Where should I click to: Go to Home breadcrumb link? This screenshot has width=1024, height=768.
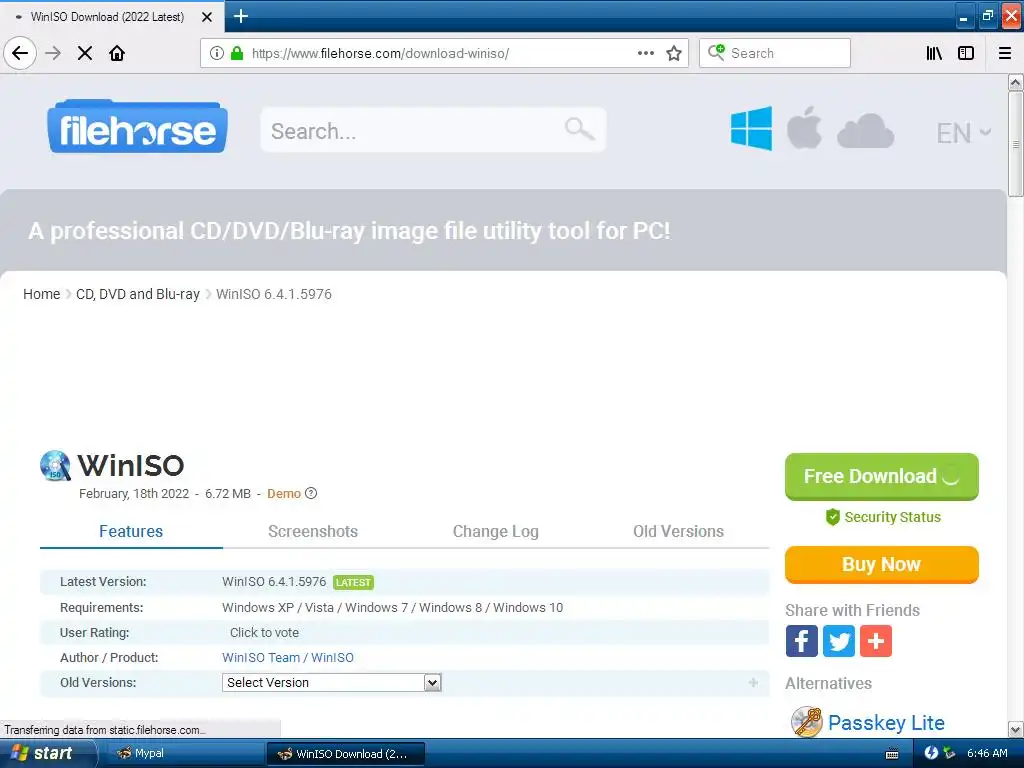click(x=42, y=294)
